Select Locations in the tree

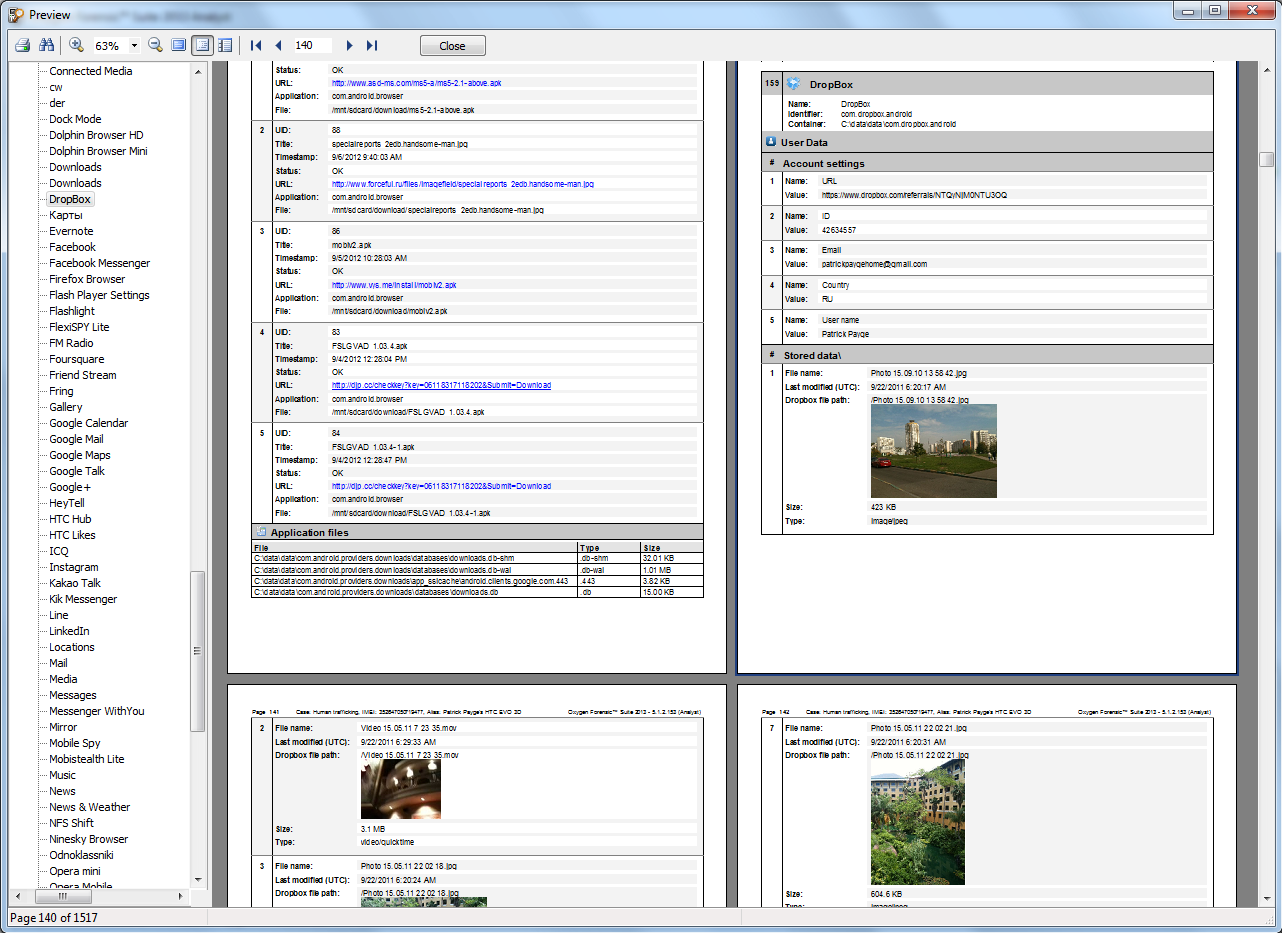pyautogui.click(x=72, y=647)
